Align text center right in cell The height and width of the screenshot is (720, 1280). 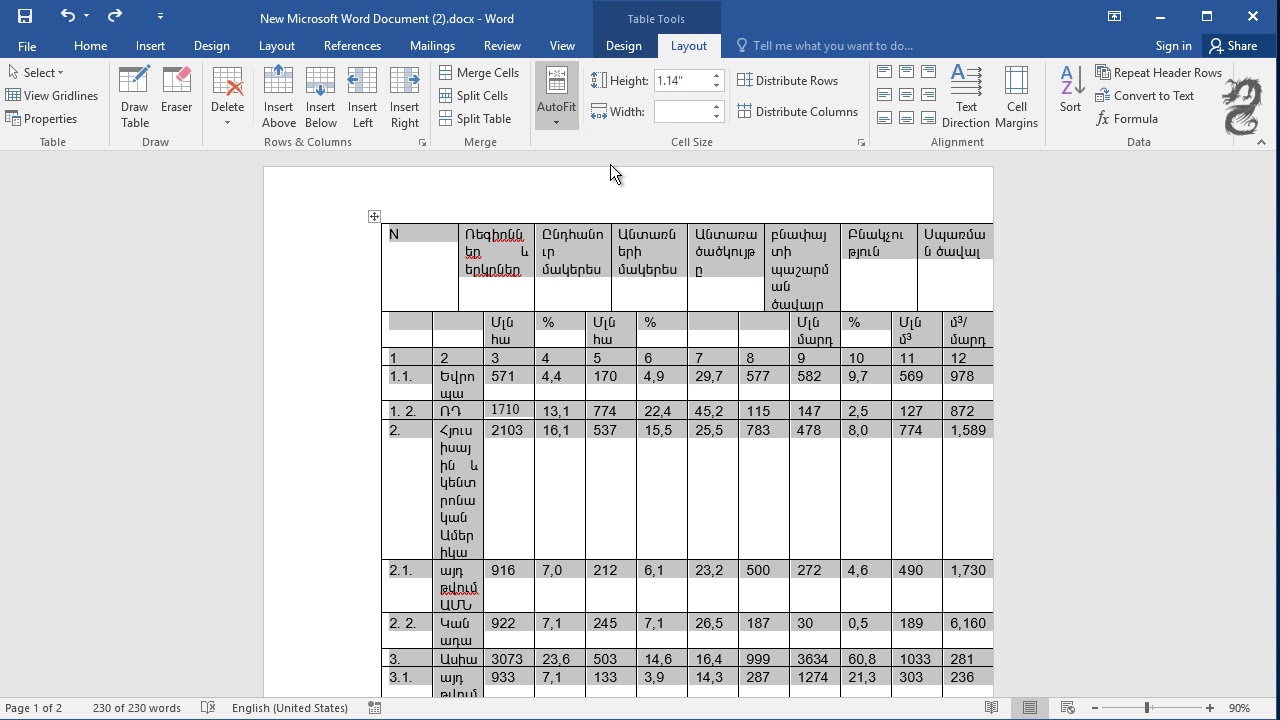(x=928, y=95)
